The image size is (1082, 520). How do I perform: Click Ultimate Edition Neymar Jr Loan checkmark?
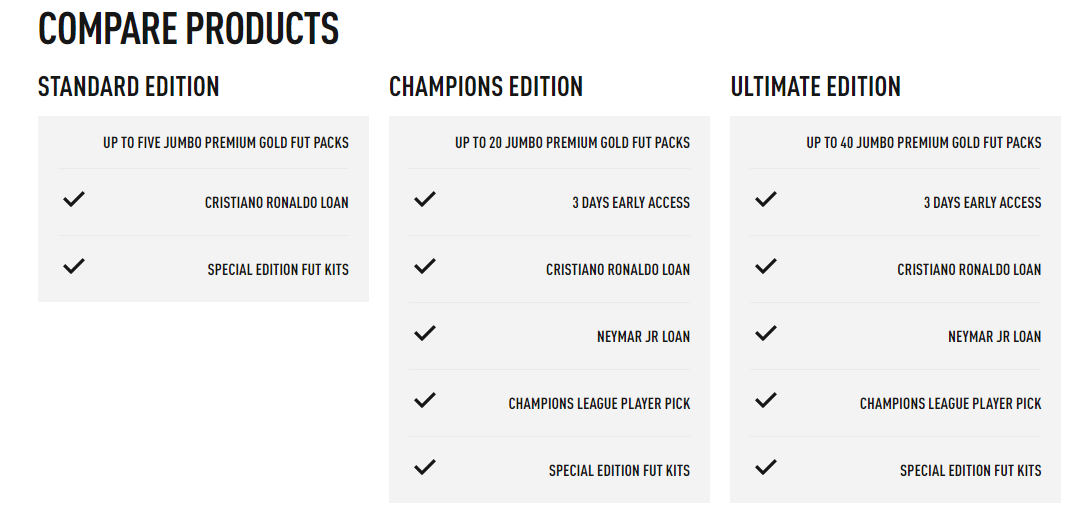pos(766,333)
